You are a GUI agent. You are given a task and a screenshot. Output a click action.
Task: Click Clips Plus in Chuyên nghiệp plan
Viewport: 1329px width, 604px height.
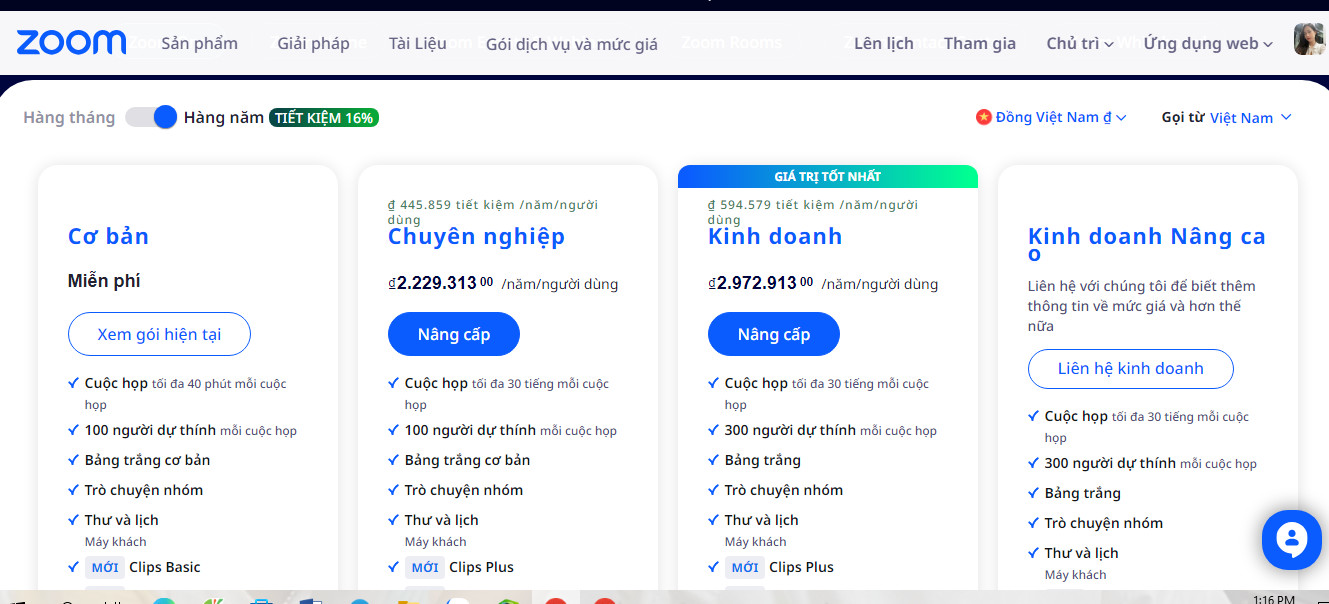[x=481, y=567]
